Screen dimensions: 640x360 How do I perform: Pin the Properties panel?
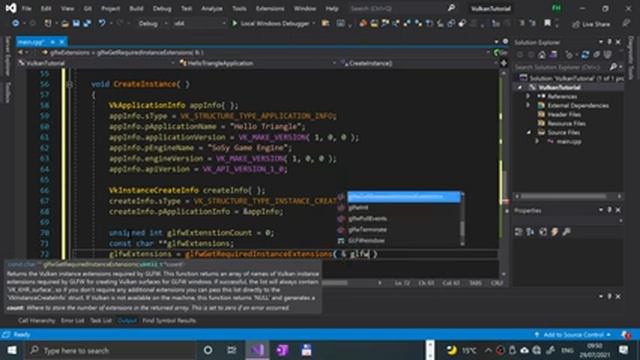tap(609, 210)
